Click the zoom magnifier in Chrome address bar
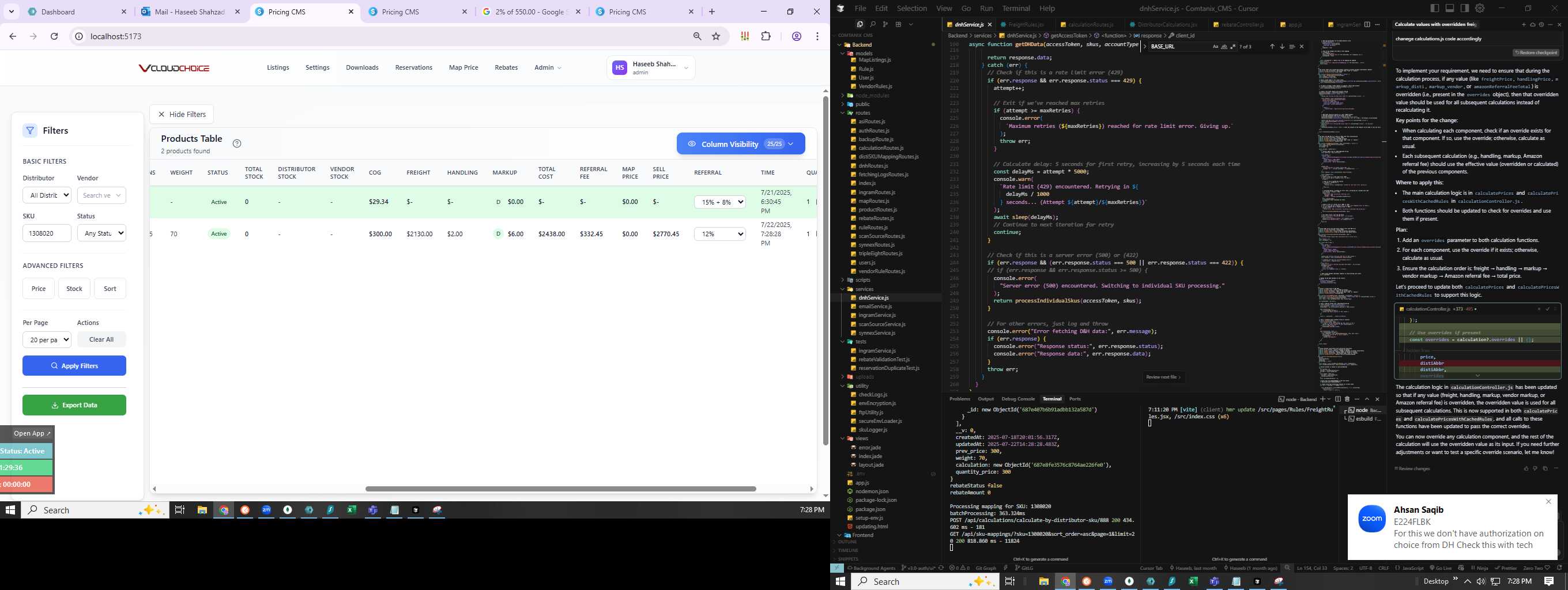Image resolution: width=1568 pixels, height=590 pixels. (x=698, y=36)
